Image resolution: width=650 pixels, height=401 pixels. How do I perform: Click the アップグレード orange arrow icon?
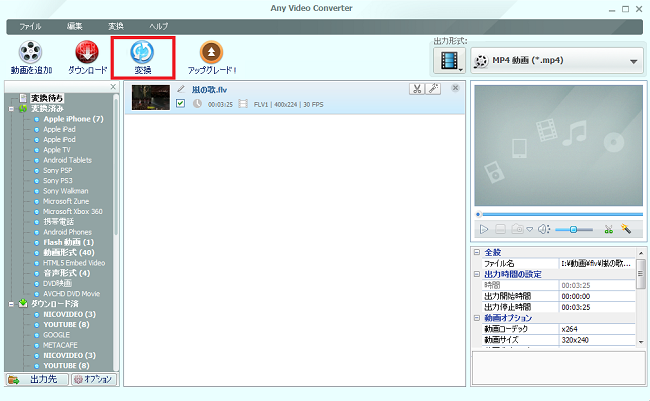tap(211, 52)
